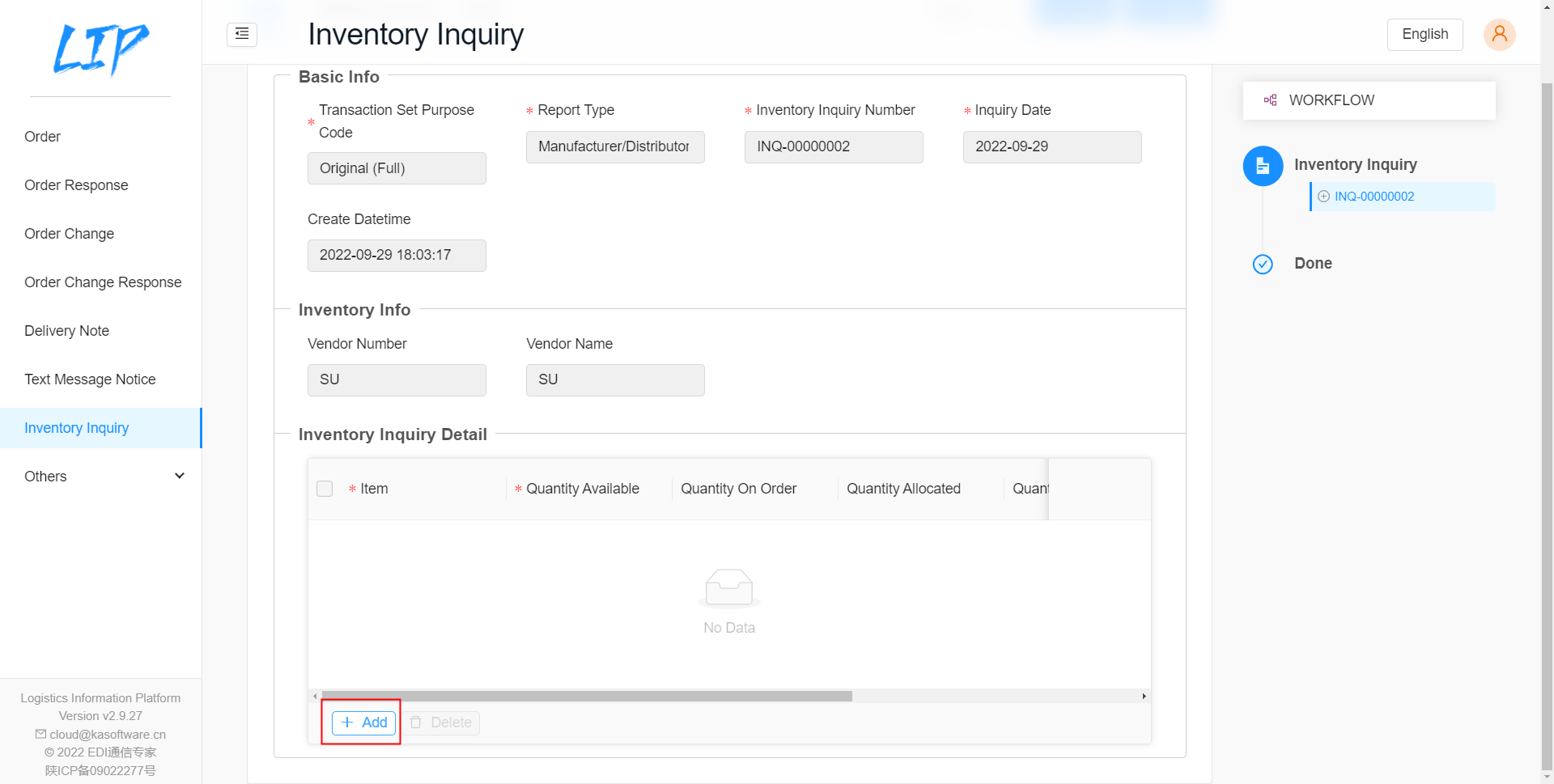Collapse the sidebar with the menu fold icon
The image size is (1554, 784).
(242, 34)
